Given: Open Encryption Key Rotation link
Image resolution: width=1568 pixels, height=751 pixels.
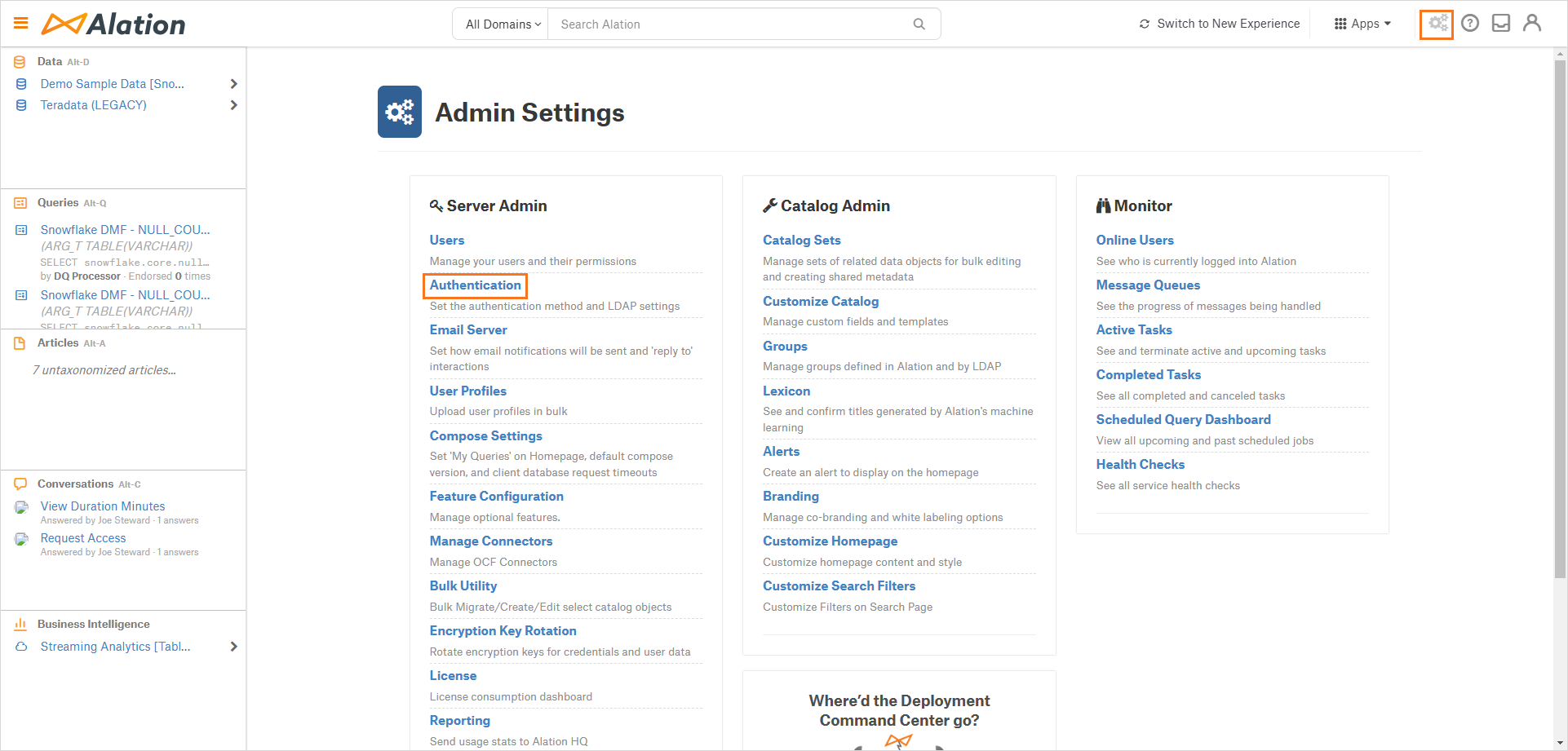Looking at the screenshot, I should click(503, 631).
